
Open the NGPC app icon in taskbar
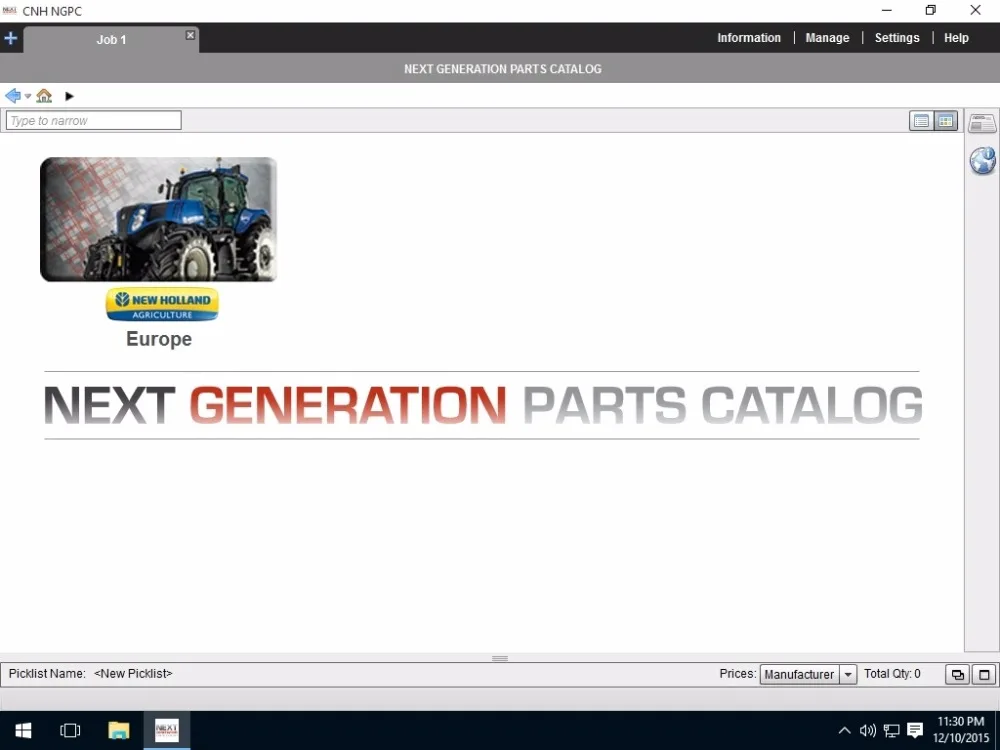pos(166,730)
